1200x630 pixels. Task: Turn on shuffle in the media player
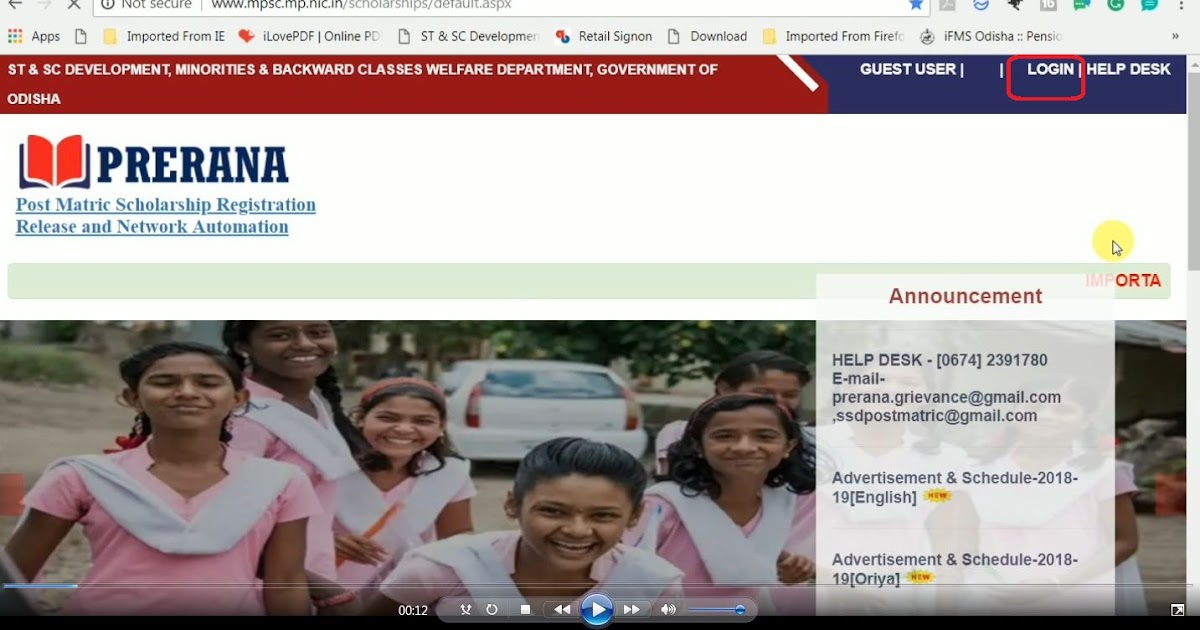pos(466,609)
